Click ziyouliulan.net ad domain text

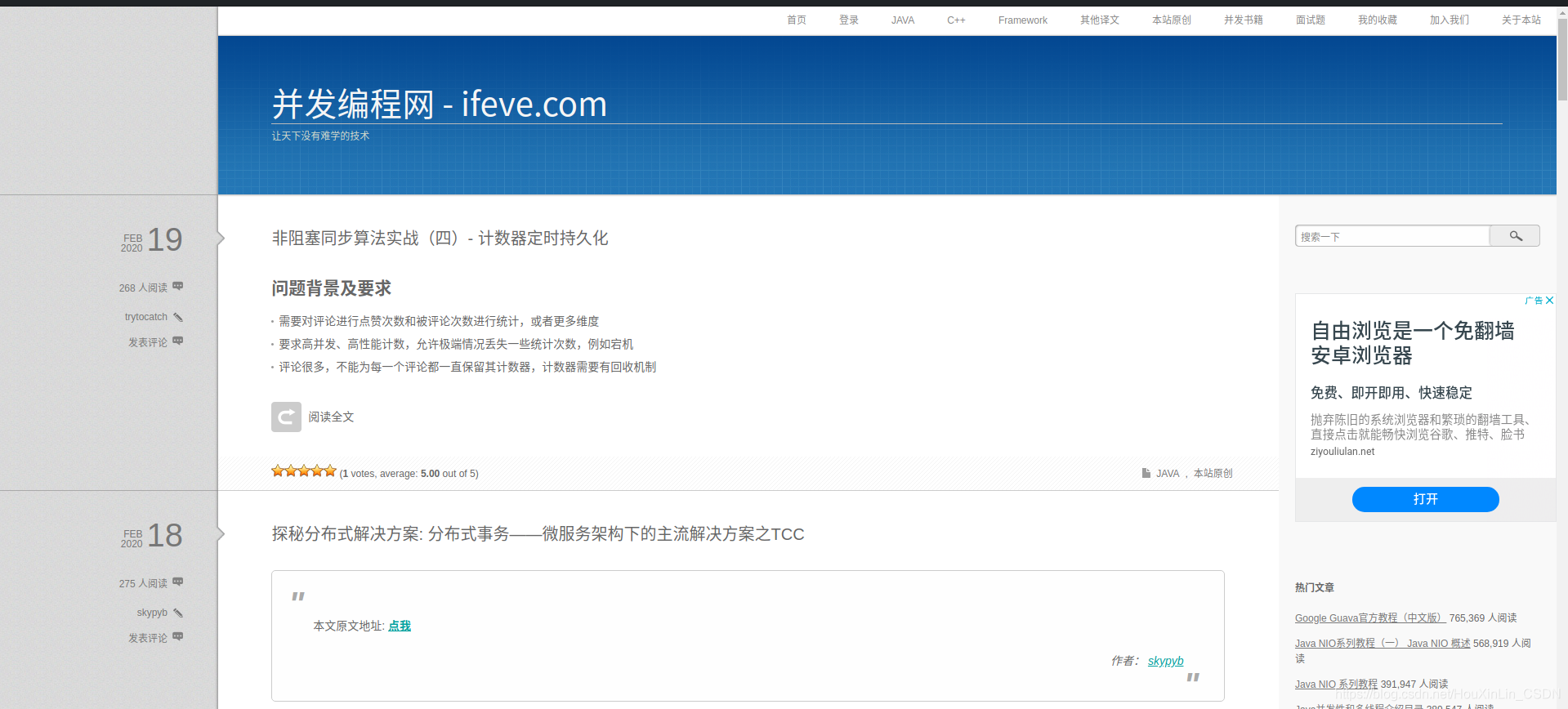coord(1342,452)
